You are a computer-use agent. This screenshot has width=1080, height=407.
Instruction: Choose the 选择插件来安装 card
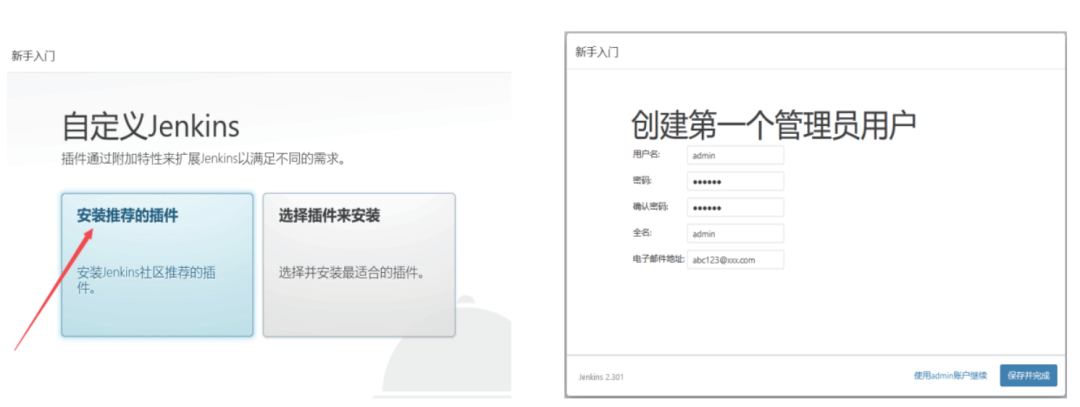click(359, 265)
